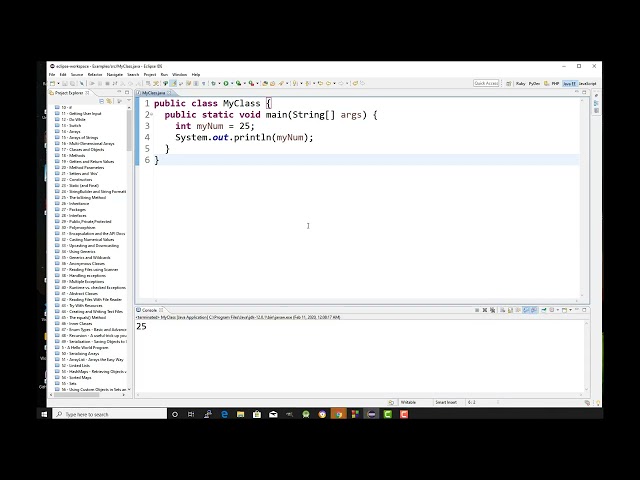
Task: Open the Navigate menu
Action: (x=115, y=75)
